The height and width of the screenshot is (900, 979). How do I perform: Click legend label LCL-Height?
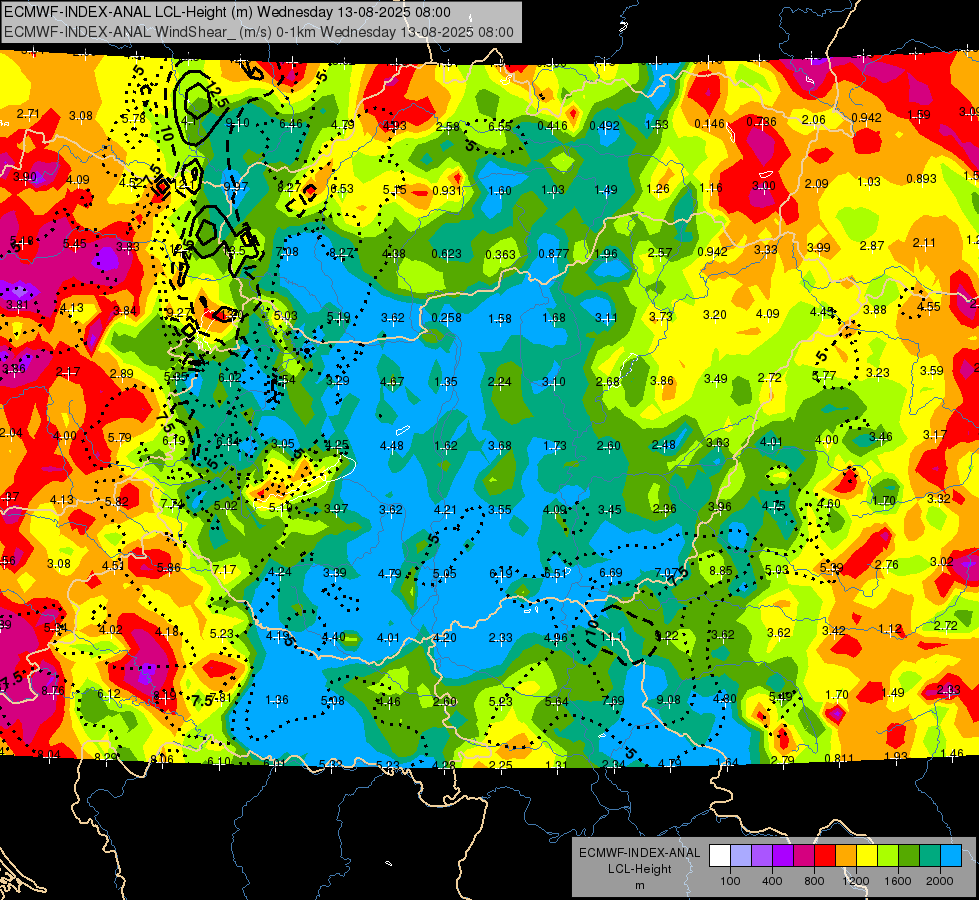pos(640,869)
